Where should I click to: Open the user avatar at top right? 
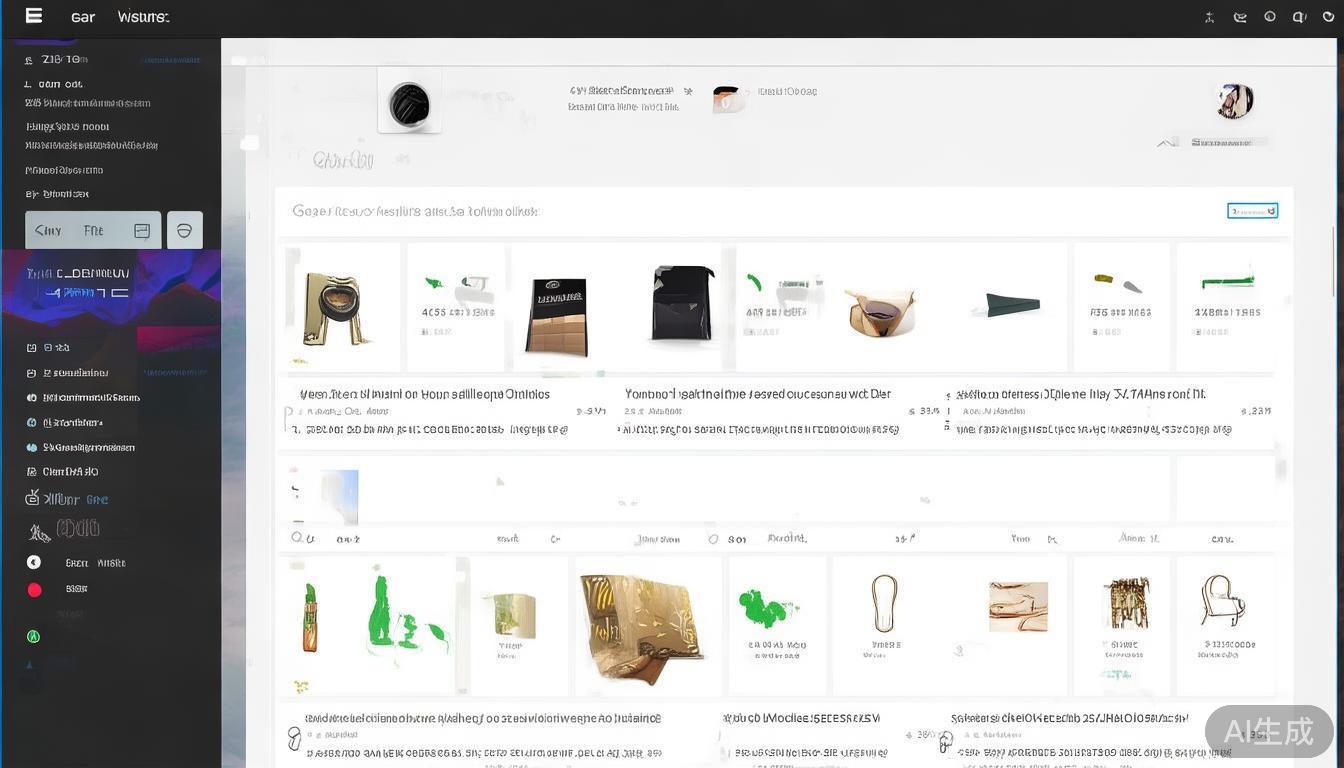pyautogui.click(x=1234, y=100)
